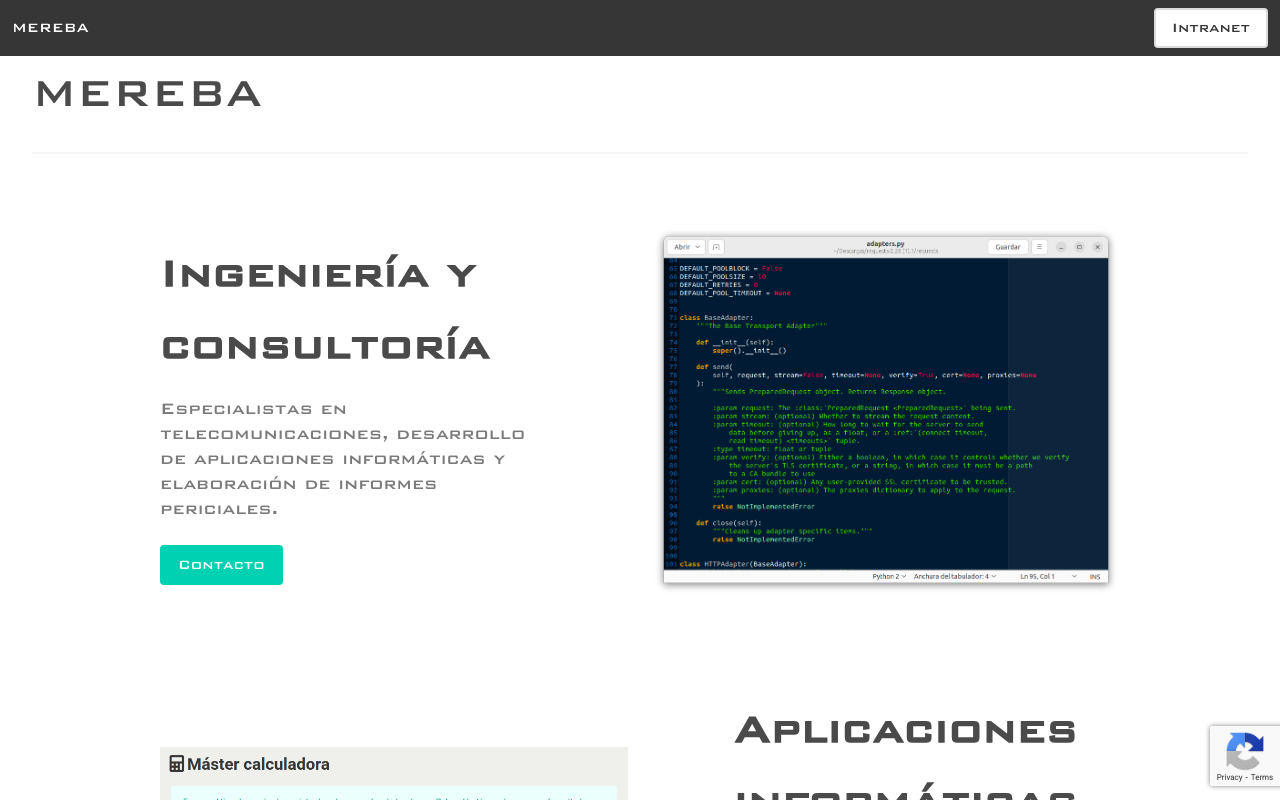Open the Contacto button

click(221, 565)
